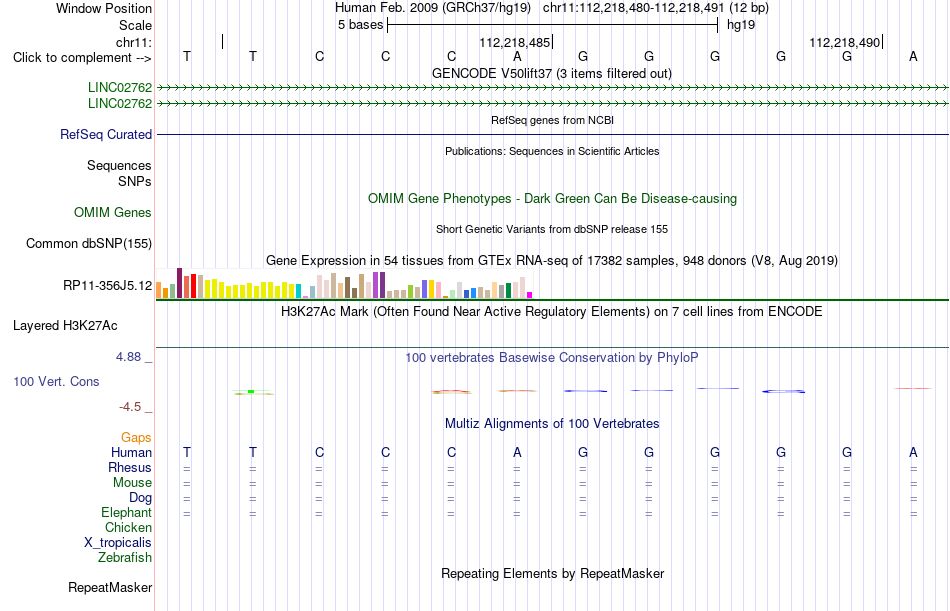Image resolution: width=950 pixels, height=611 pixels.
Task: Select the Chicken alignment row label
Action: click(x=128, y=527)
